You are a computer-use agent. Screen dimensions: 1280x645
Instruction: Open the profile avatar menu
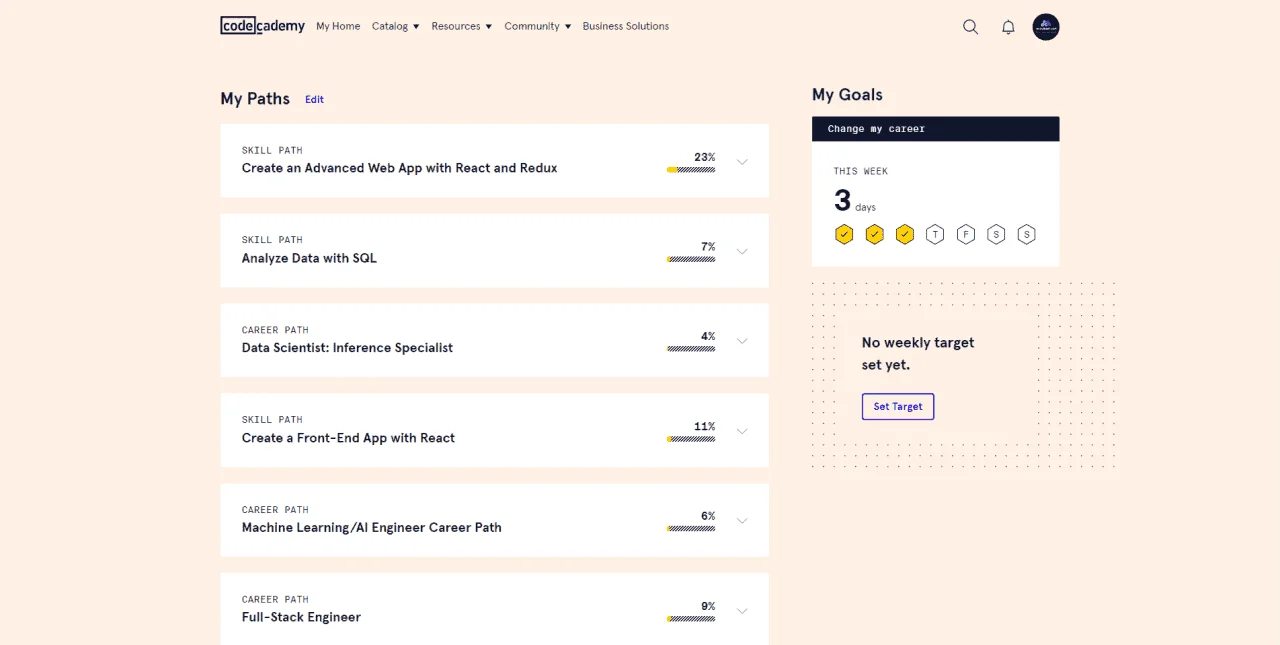[x=1046, y=27]
